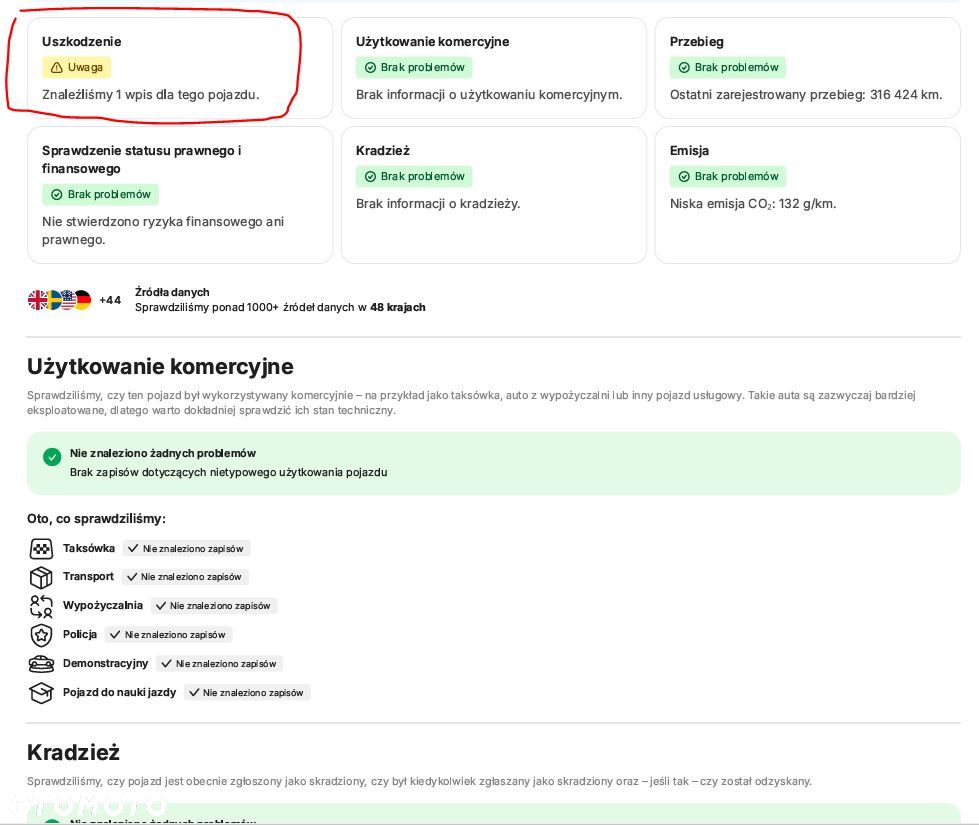Select the Emisja emissions card
This screenshot has height=825, width=979.
tap(807, 195)
